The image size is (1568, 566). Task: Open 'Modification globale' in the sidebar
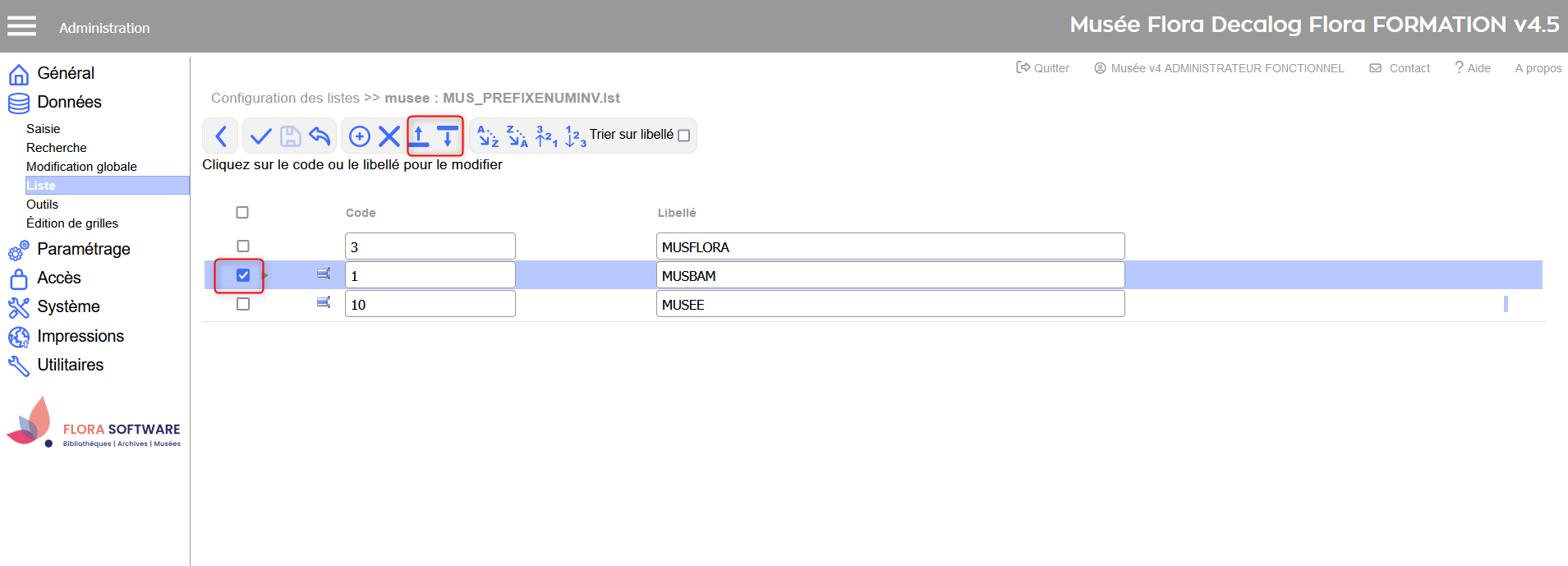pyautogui.click(x=81, y=167)
